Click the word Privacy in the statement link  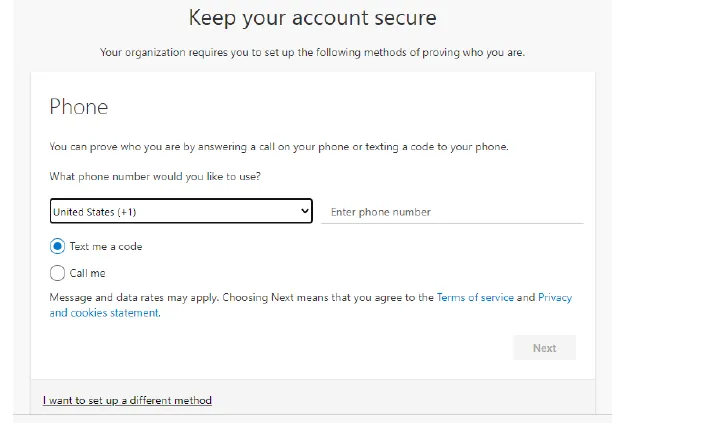pyautogui.click(x=555, y=298)
